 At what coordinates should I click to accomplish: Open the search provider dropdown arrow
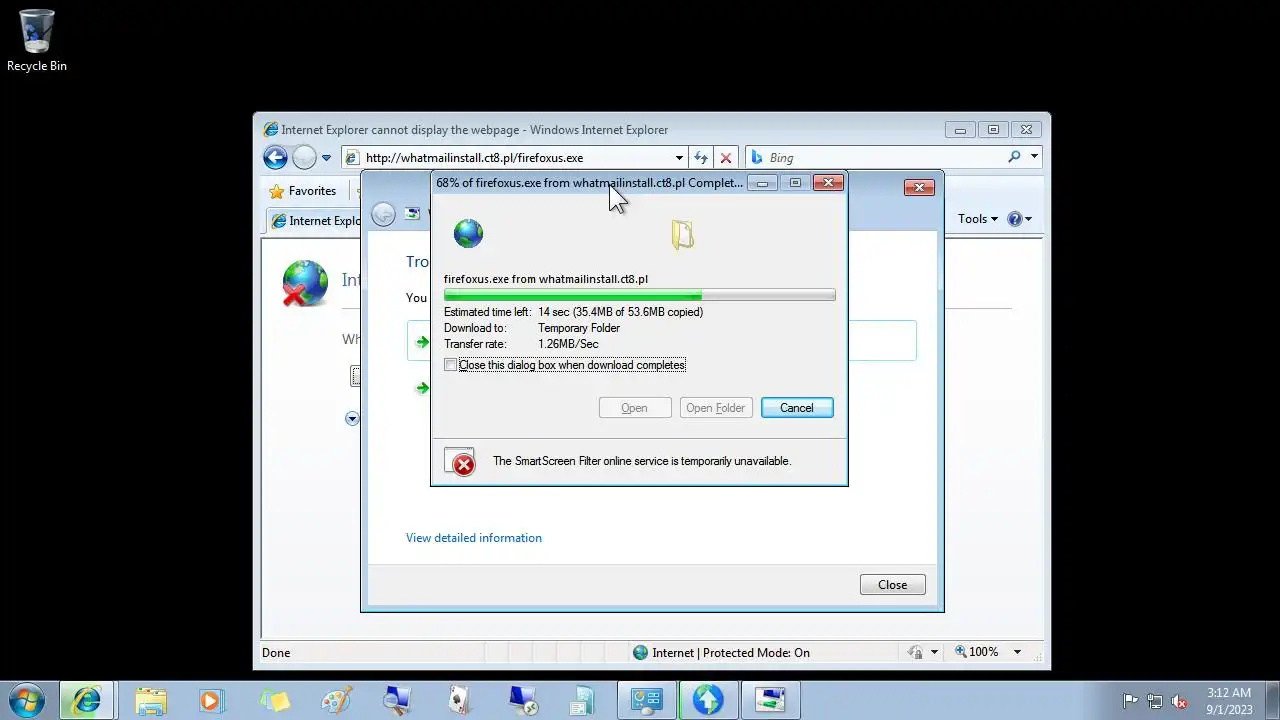[1034, 157]
